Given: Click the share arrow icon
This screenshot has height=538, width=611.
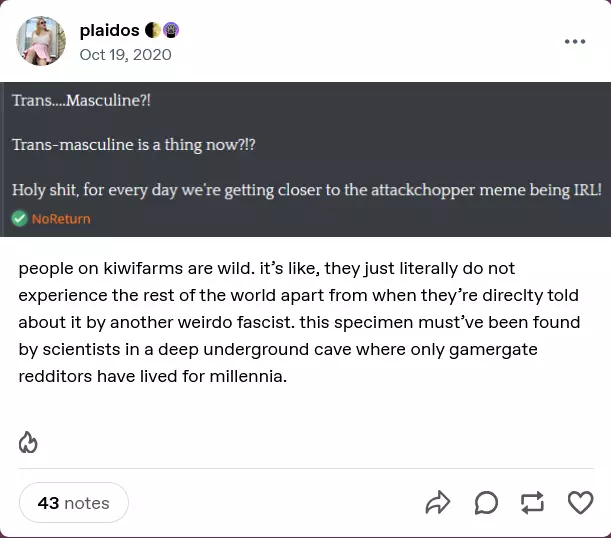Looking at the screenshot, I should tap(438, 502).
